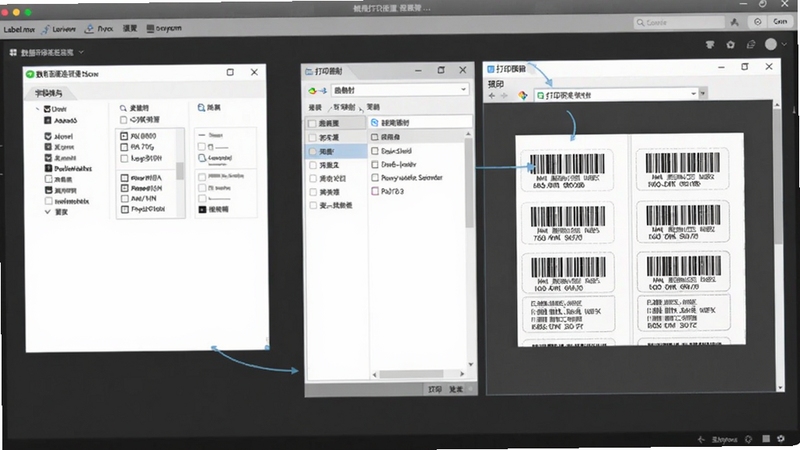The image size is (800, 450).
Task: Select the second tab in the middle window
Action: (344, 107)
